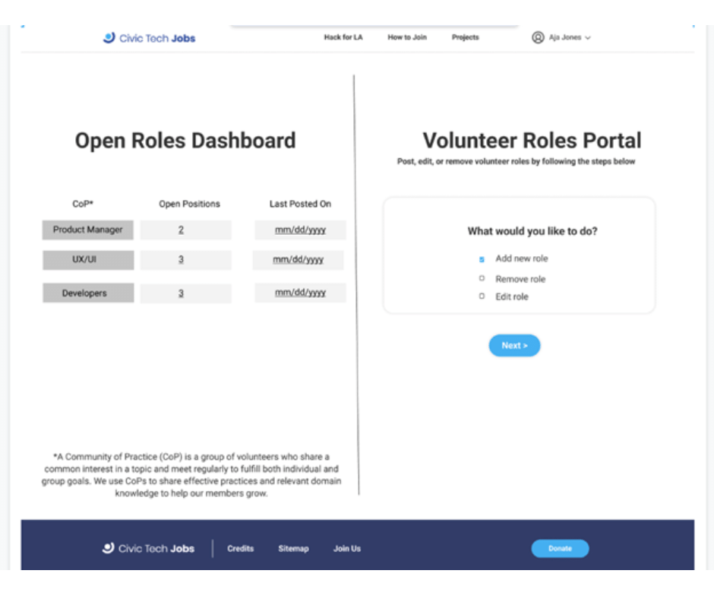Viewport: 714px width, 598px height.
Task: Click the Civic Tech Jobs header logo
Action: [x=149, y=38]
